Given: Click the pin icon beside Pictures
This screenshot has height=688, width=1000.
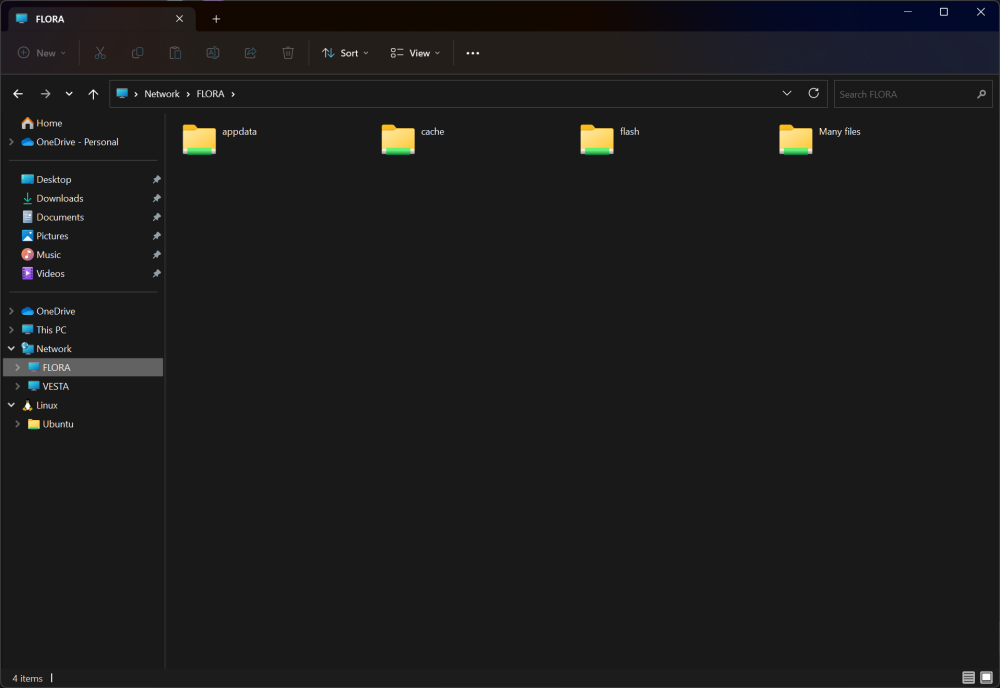Looking at the screenshot, I should 156,236.
